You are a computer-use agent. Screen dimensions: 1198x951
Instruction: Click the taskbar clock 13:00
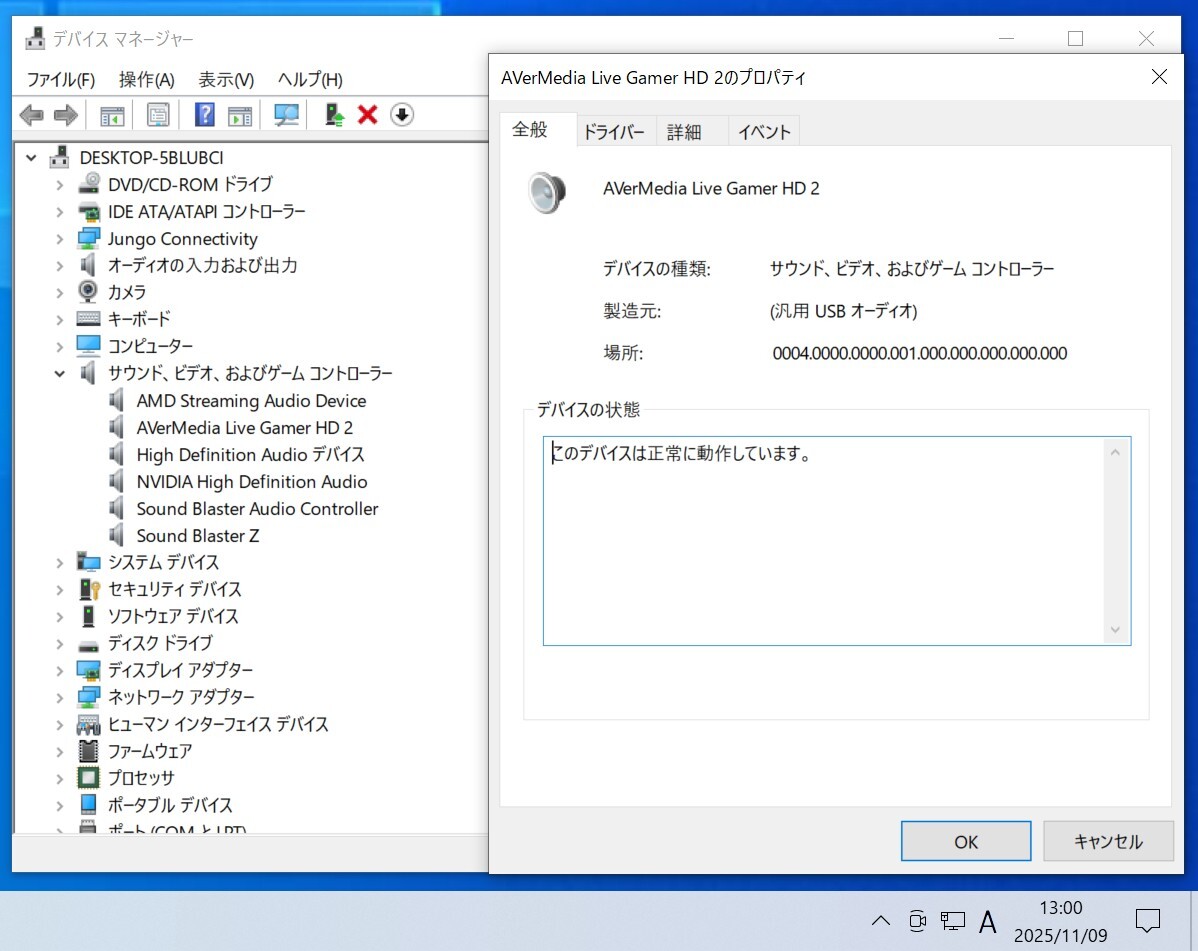[1060, 907]
